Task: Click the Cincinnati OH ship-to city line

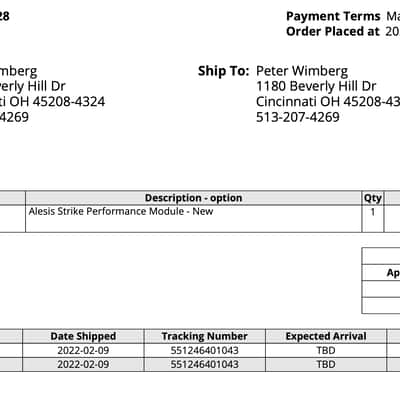Action: (328, 102)
